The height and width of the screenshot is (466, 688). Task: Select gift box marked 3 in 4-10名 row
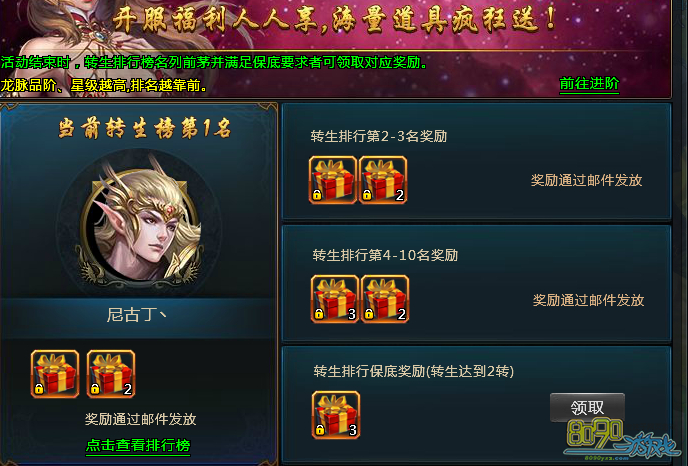(335, 299)
